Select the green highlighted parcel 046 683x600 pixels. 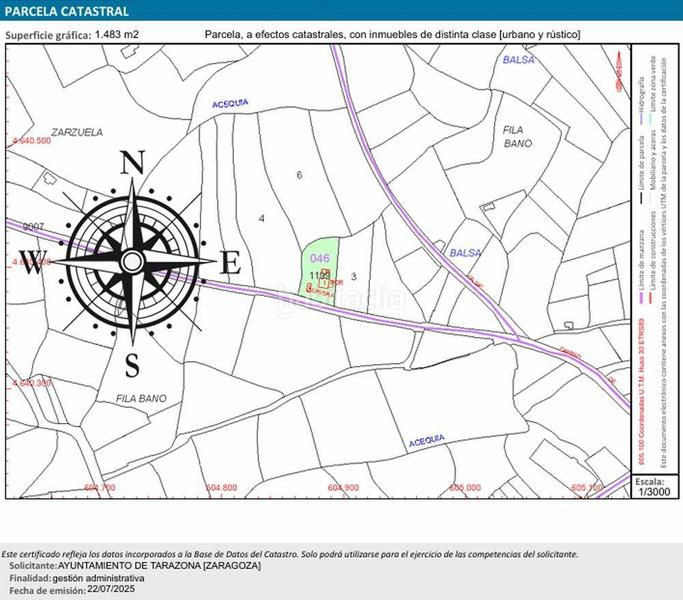coord(320,259)
